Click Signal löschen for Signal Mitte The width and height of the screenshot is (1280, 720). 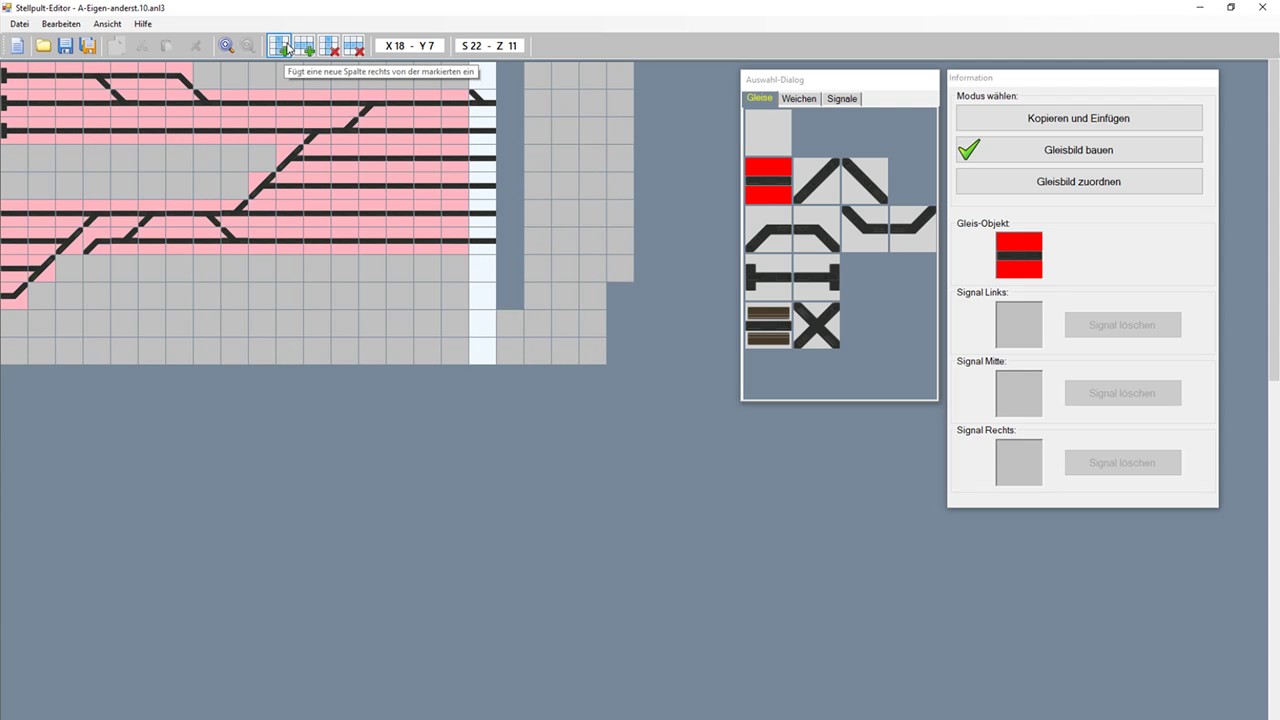1122,393
